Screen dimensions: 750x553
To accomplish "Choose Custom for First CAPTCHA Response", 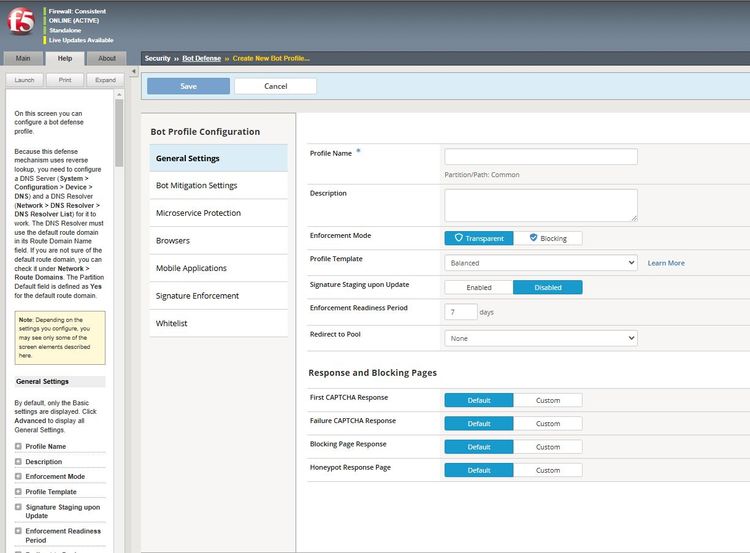I will [x=548, y=400].
